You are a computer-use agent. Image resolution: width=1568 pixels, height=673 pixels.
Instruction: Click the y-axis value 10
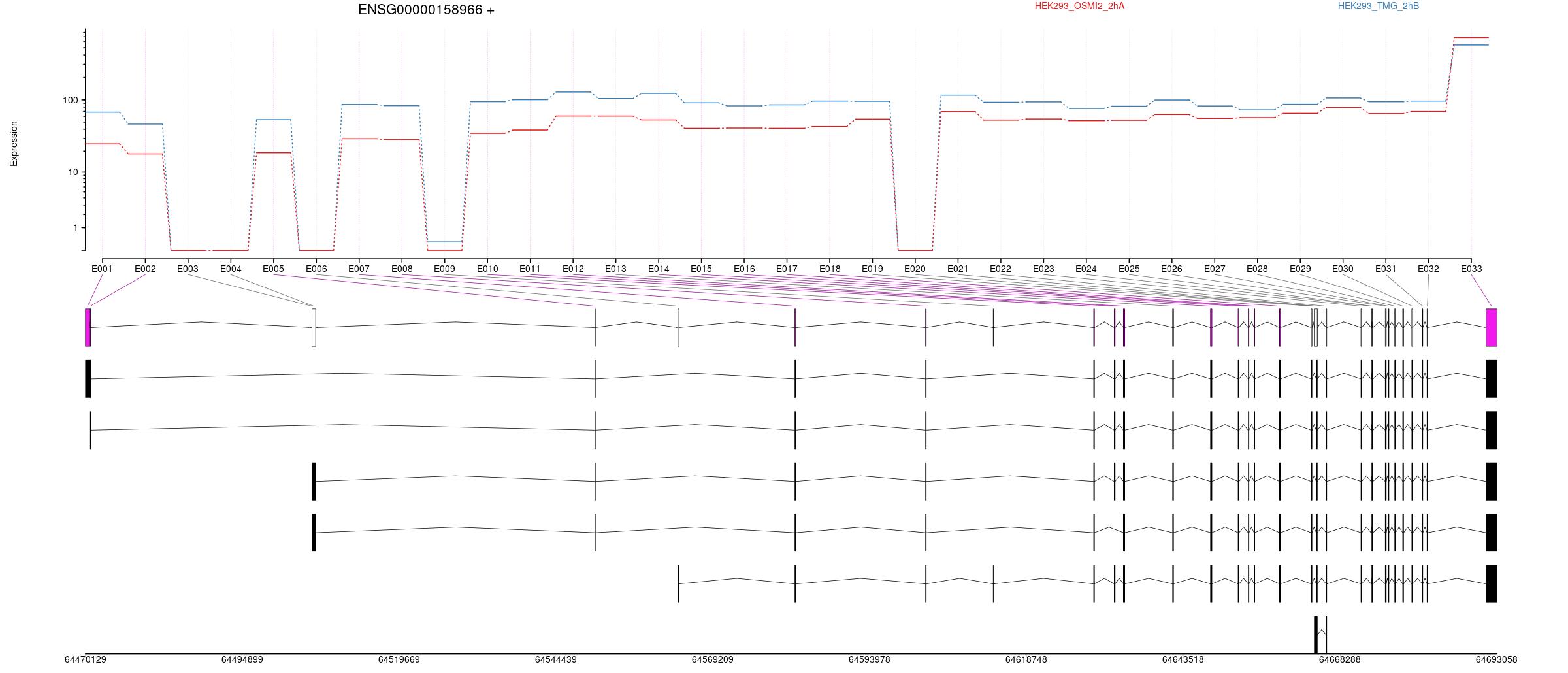[x=73, y=172]
